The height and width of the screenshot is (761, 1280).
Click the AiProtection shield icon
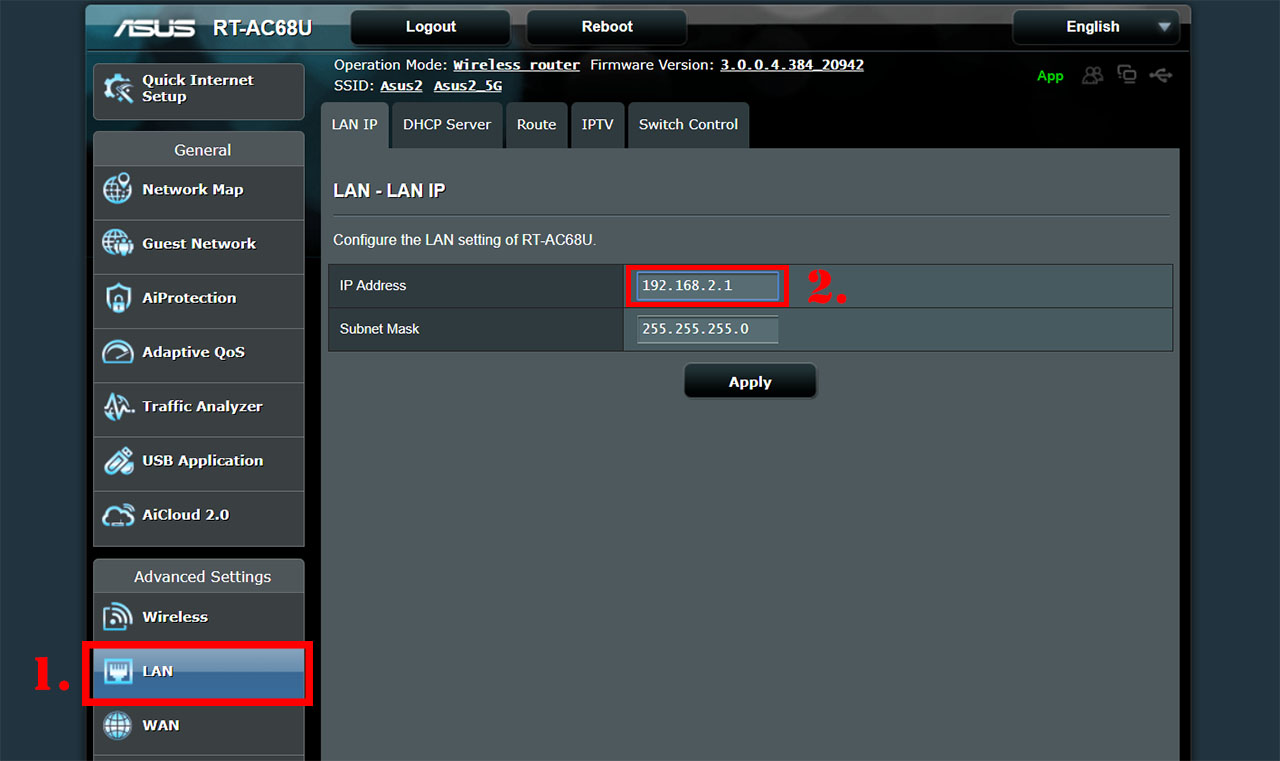118,298
